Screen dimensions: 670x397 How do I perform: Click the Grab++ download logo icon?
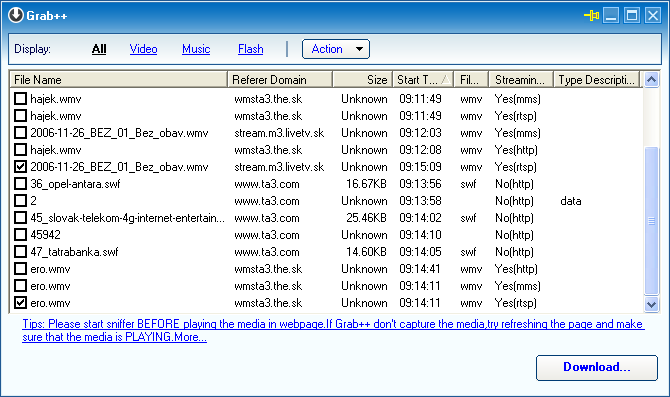coord(16,15)
